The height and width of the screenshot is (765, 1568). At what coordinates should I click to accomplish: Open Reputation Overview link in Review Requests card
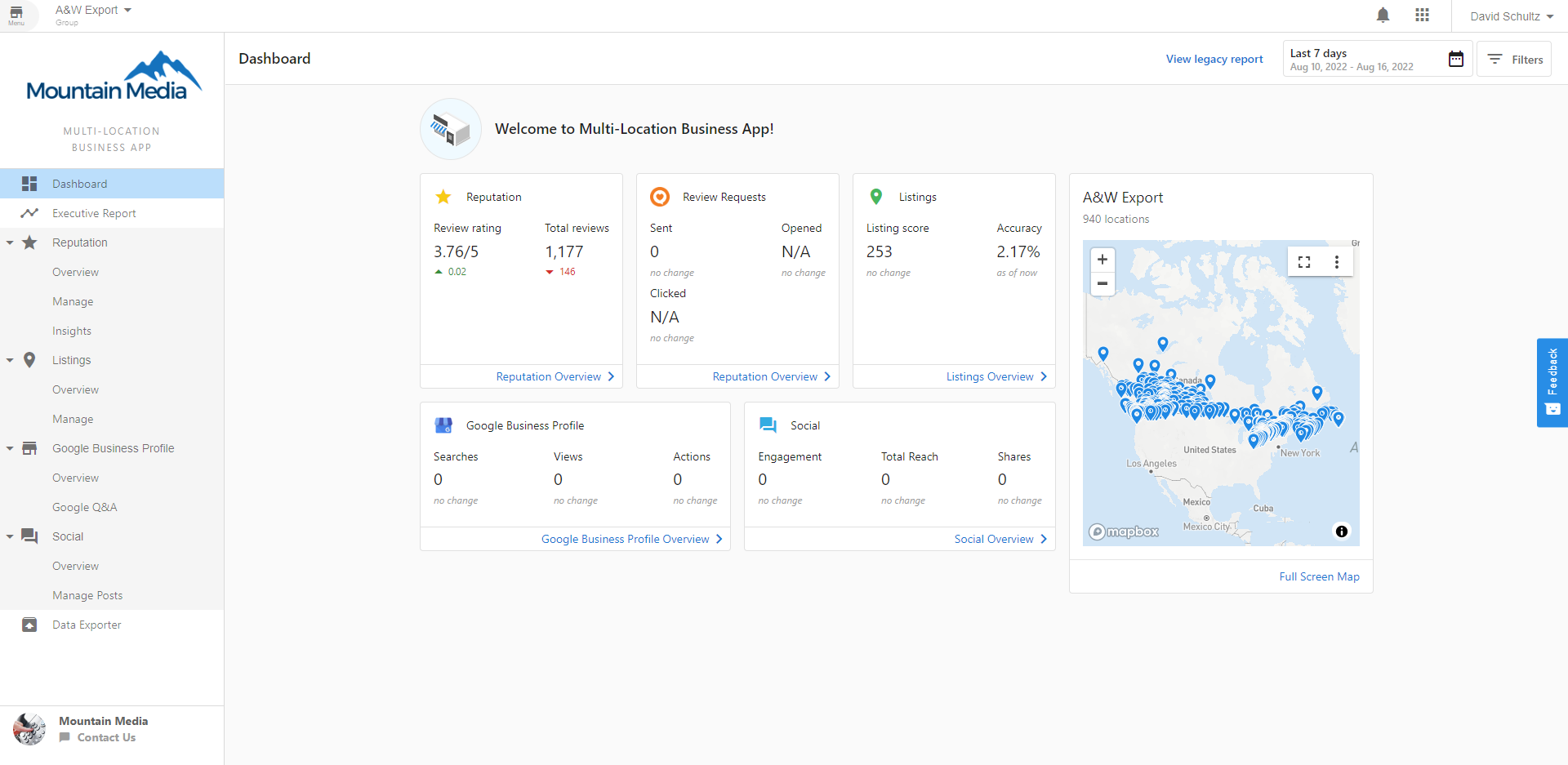coord(772,376)
